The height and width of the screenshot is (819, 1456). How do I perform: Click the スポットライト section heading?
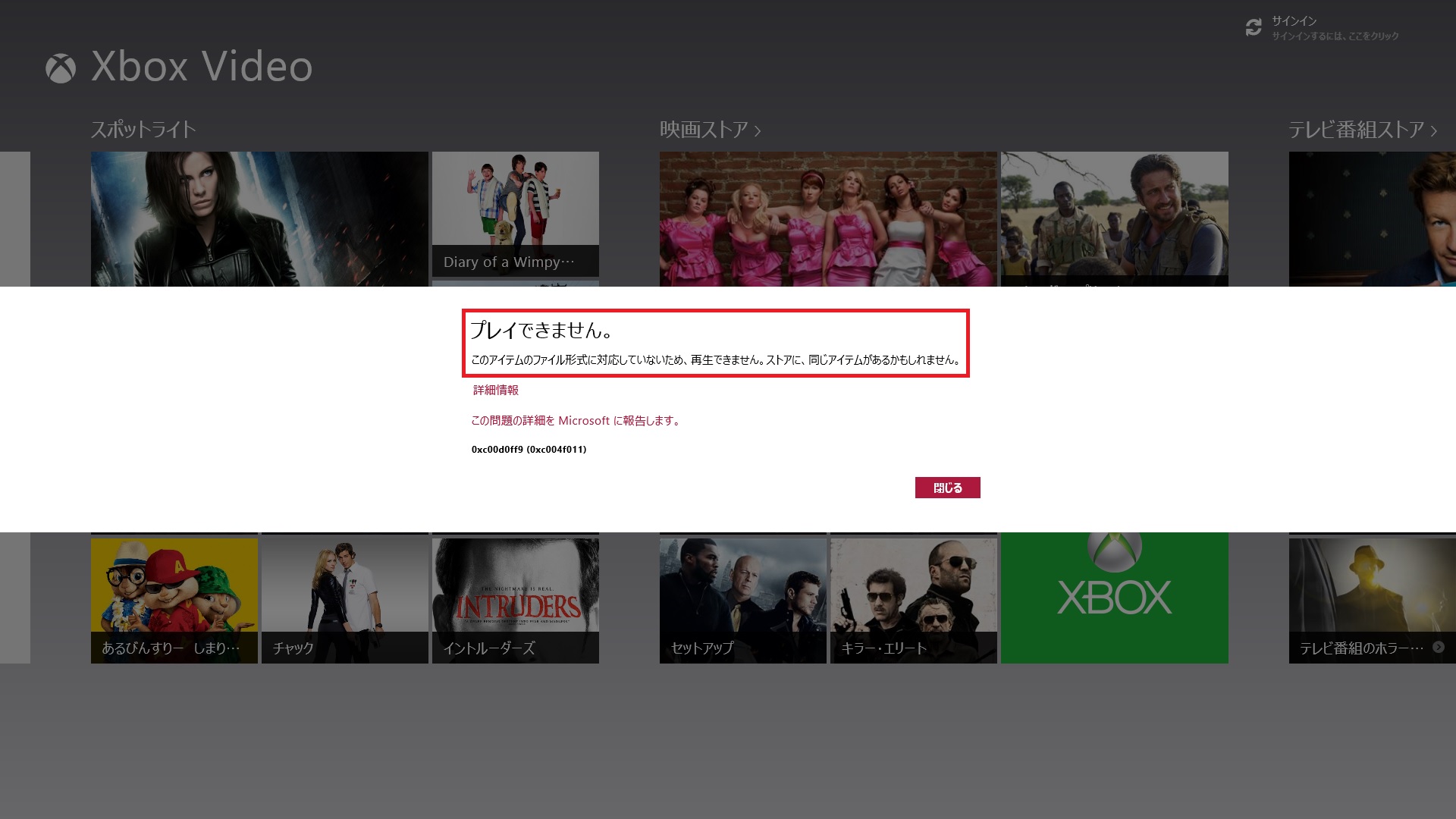143,130
